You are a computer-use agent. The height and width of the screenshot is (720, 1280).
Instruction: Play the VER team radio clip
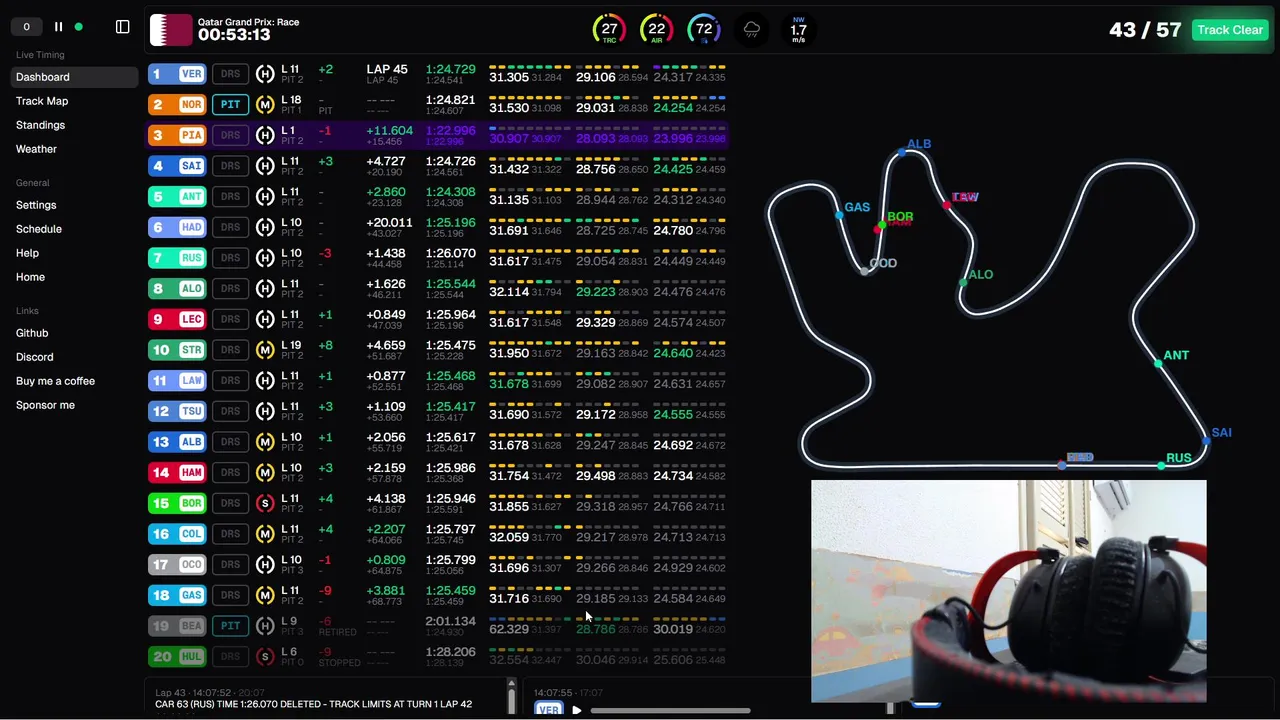click(576, 710)
